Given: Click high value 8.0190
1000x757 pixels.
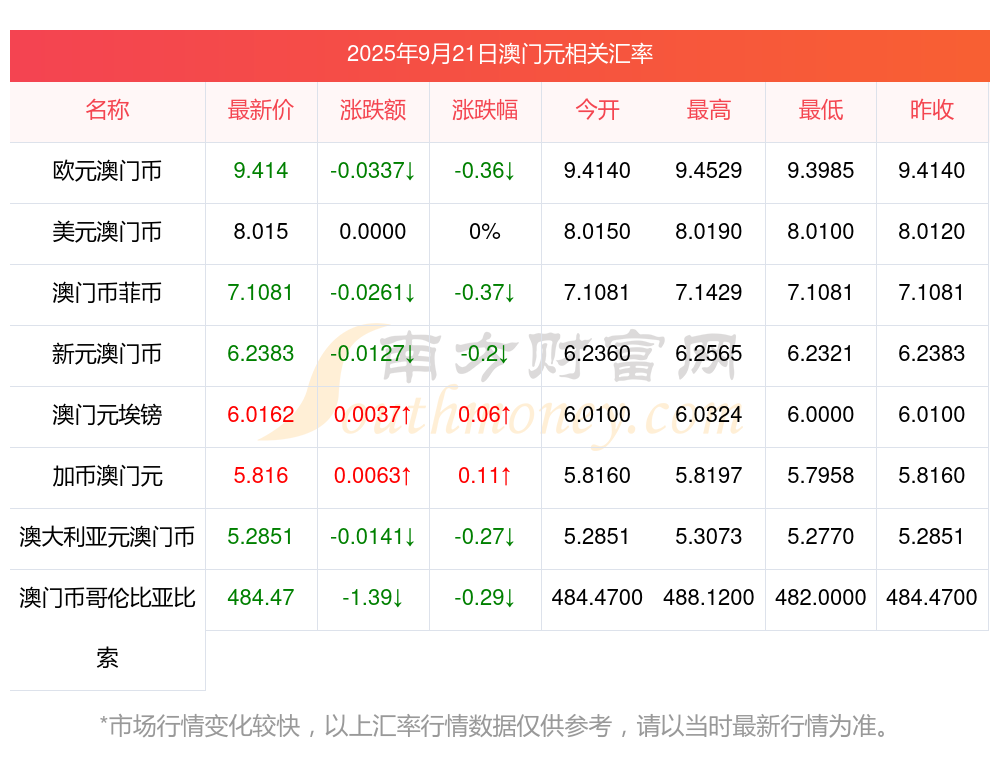Looking at the screenshot, I should [709, 232].
